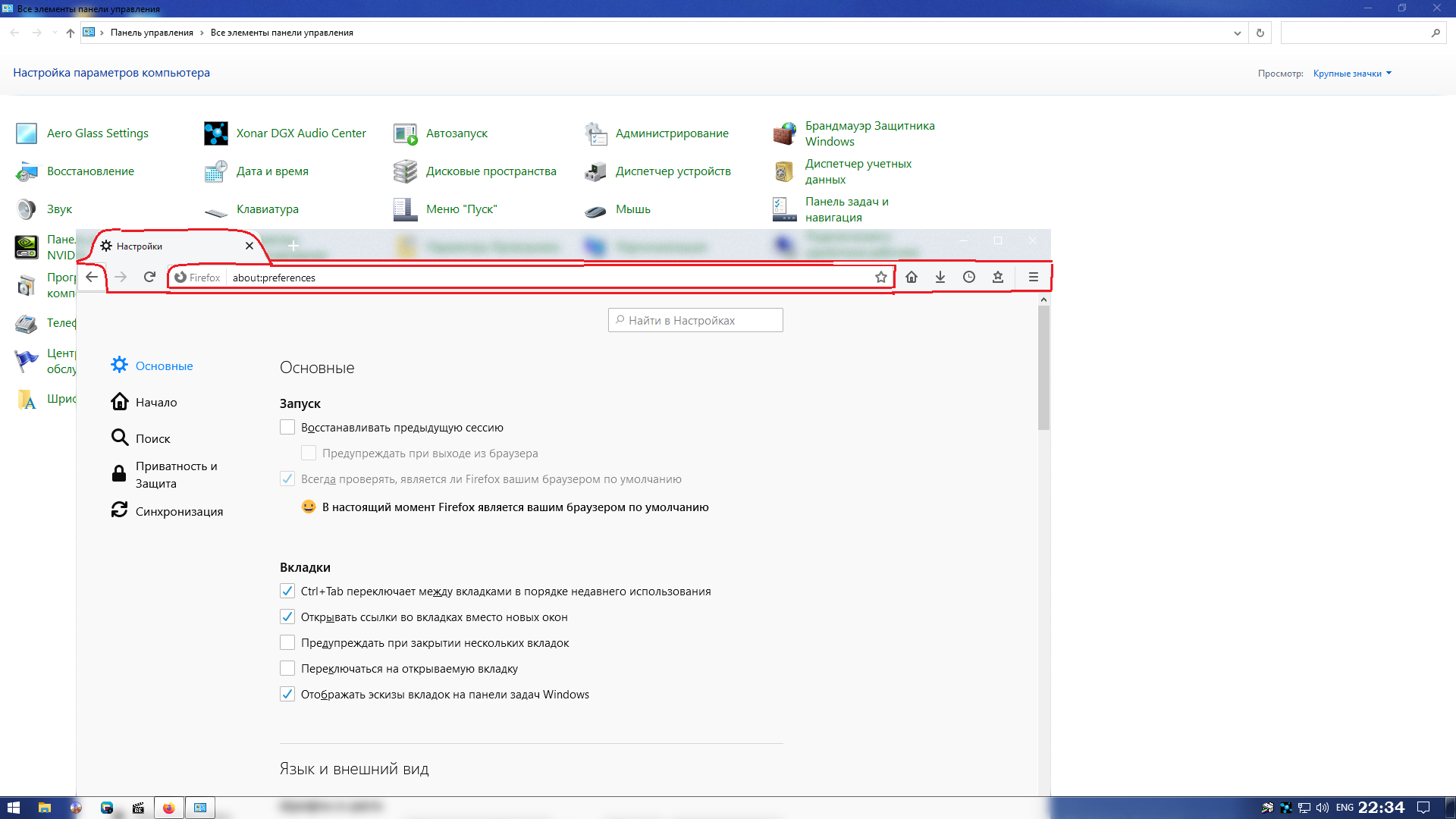Image resolution: width=1456 pixels, height=819 pixels.
Task: Click Панель управления breadcrumb link
Action: 152,33
